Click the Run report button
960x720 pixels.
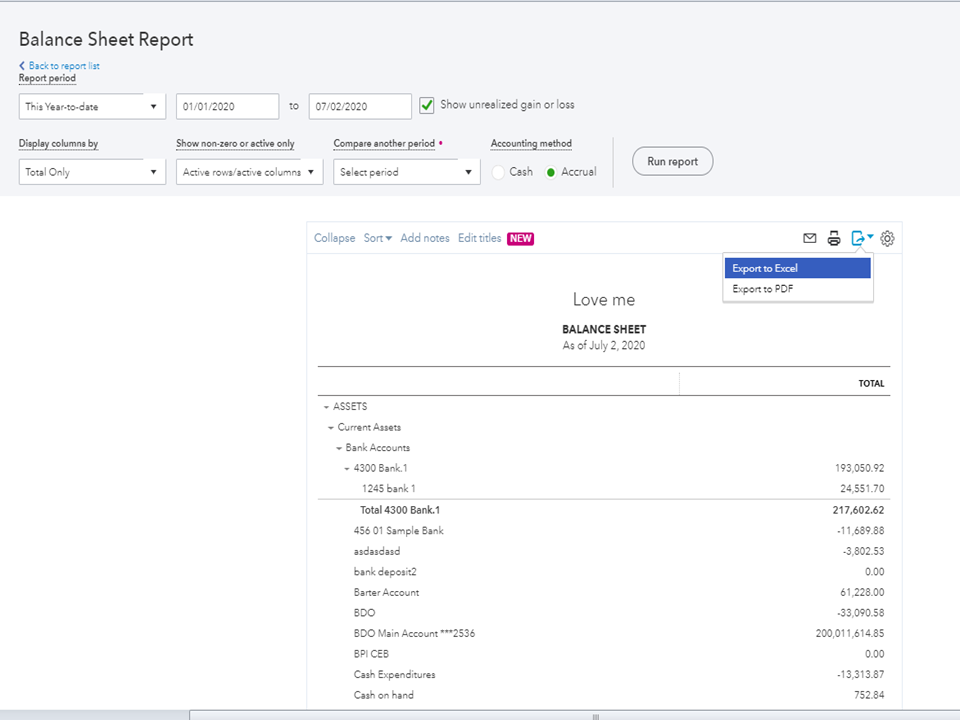coord(672,162)
